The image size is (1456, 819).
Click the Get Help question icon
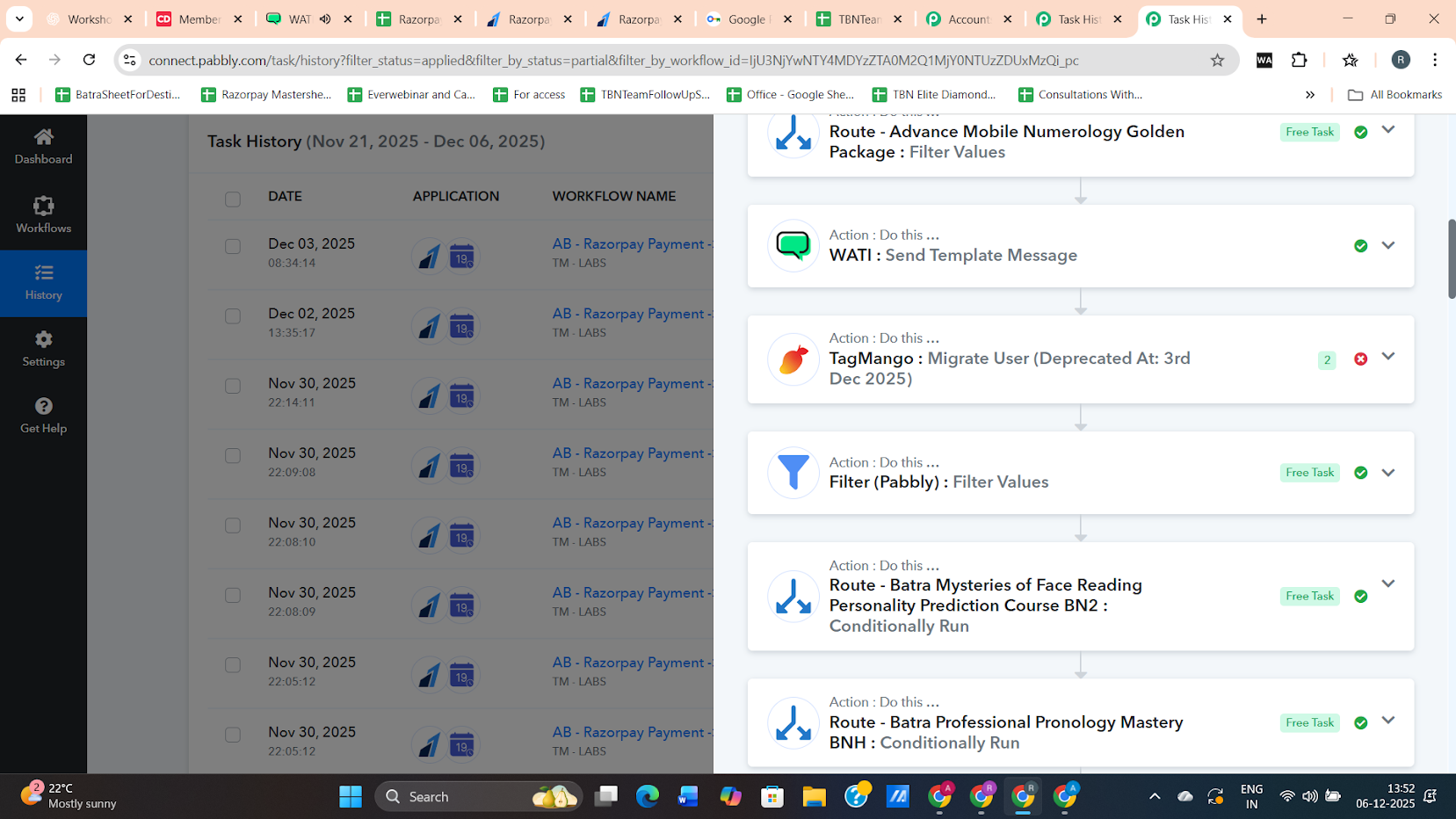43,406
